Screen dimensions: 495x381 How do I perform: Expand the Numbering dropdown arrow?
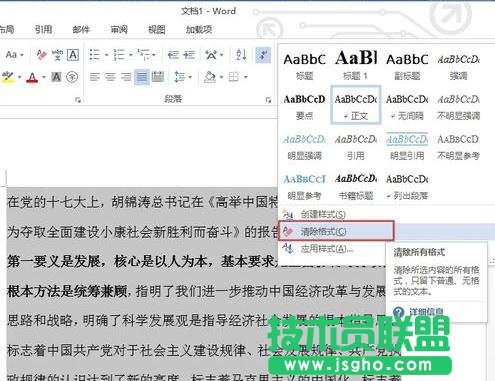tap(131, 55)
